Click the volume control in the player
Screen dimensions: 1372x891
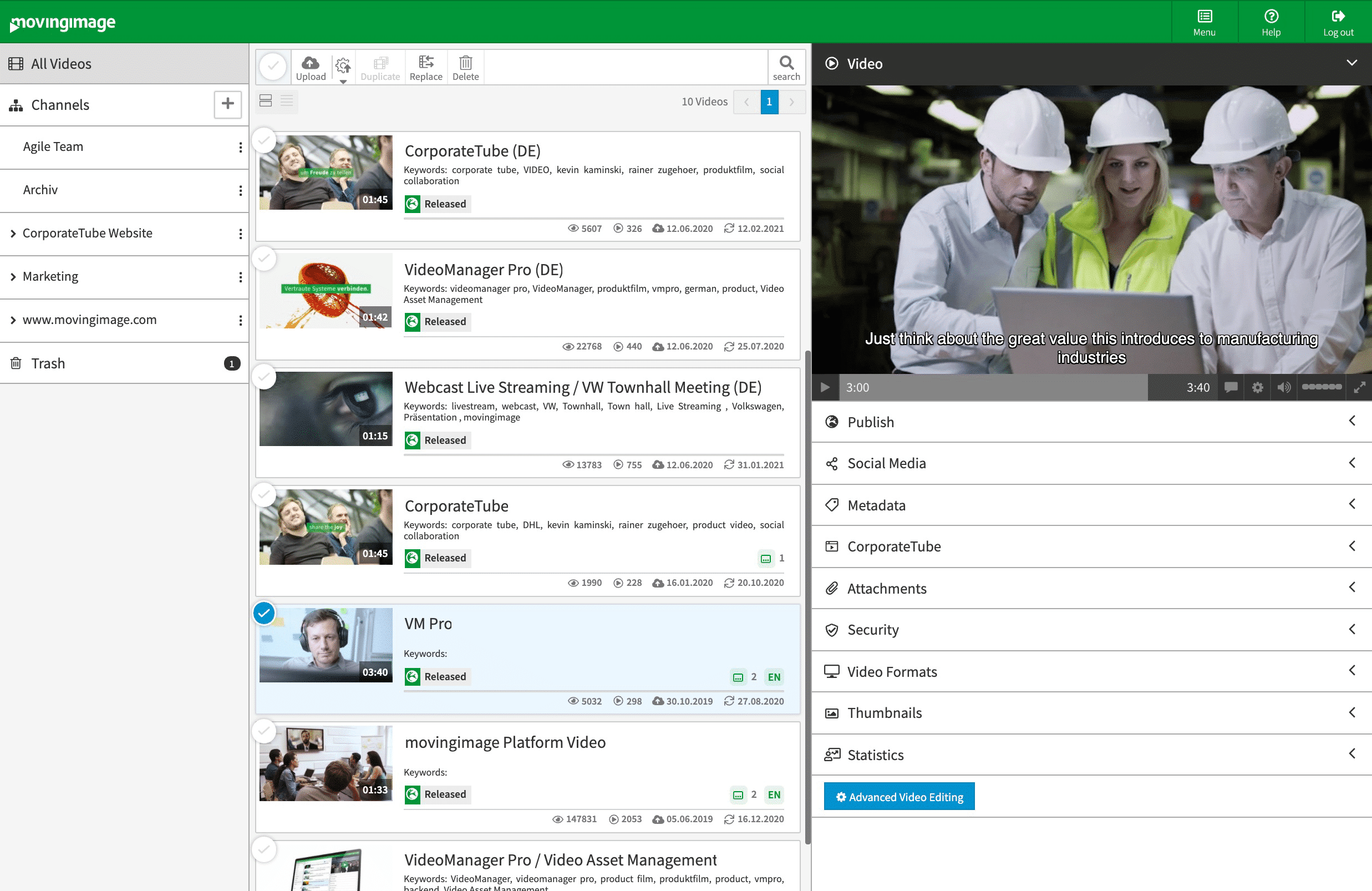click(1284, 387)
